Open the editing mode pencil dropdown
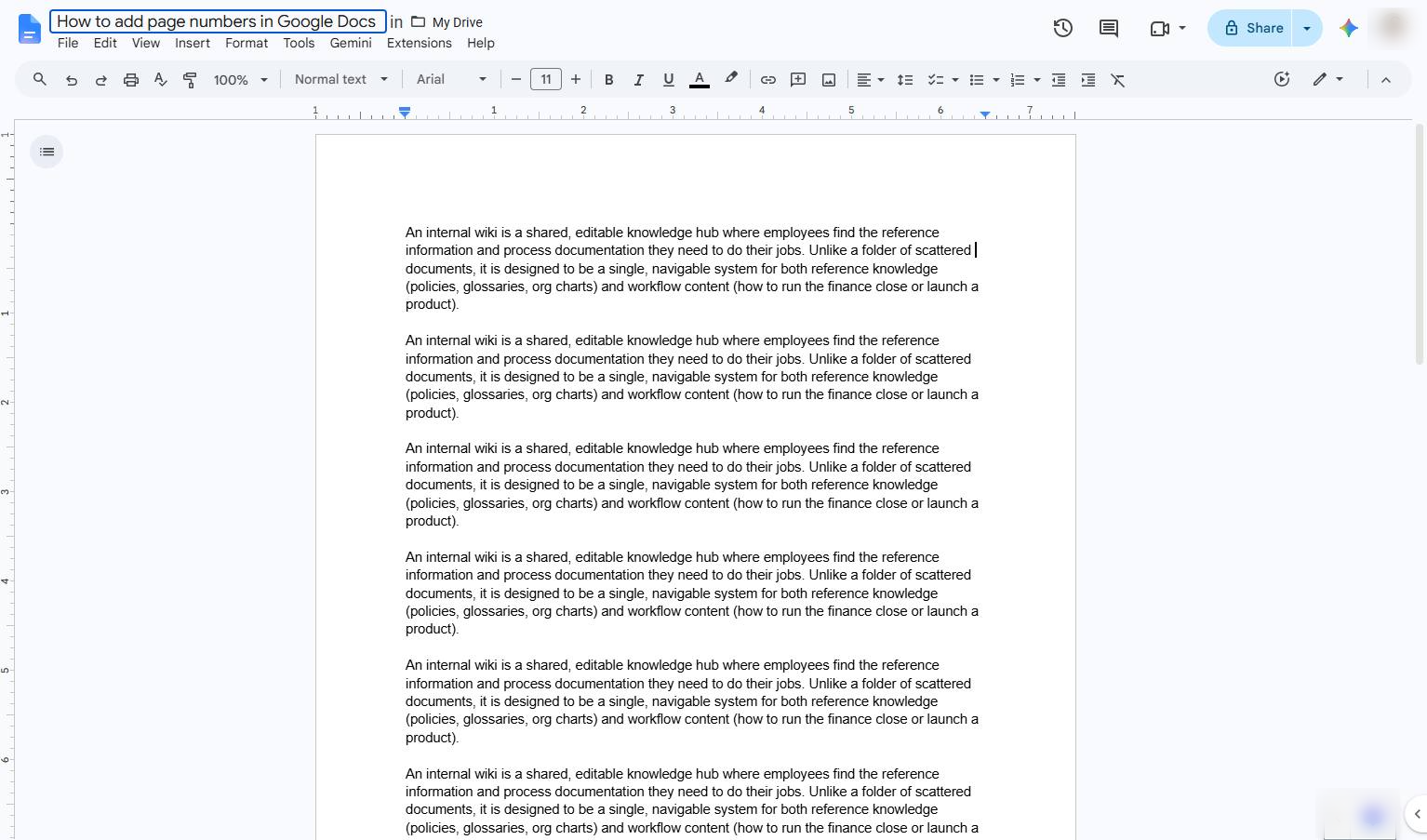 [1327, 80]
